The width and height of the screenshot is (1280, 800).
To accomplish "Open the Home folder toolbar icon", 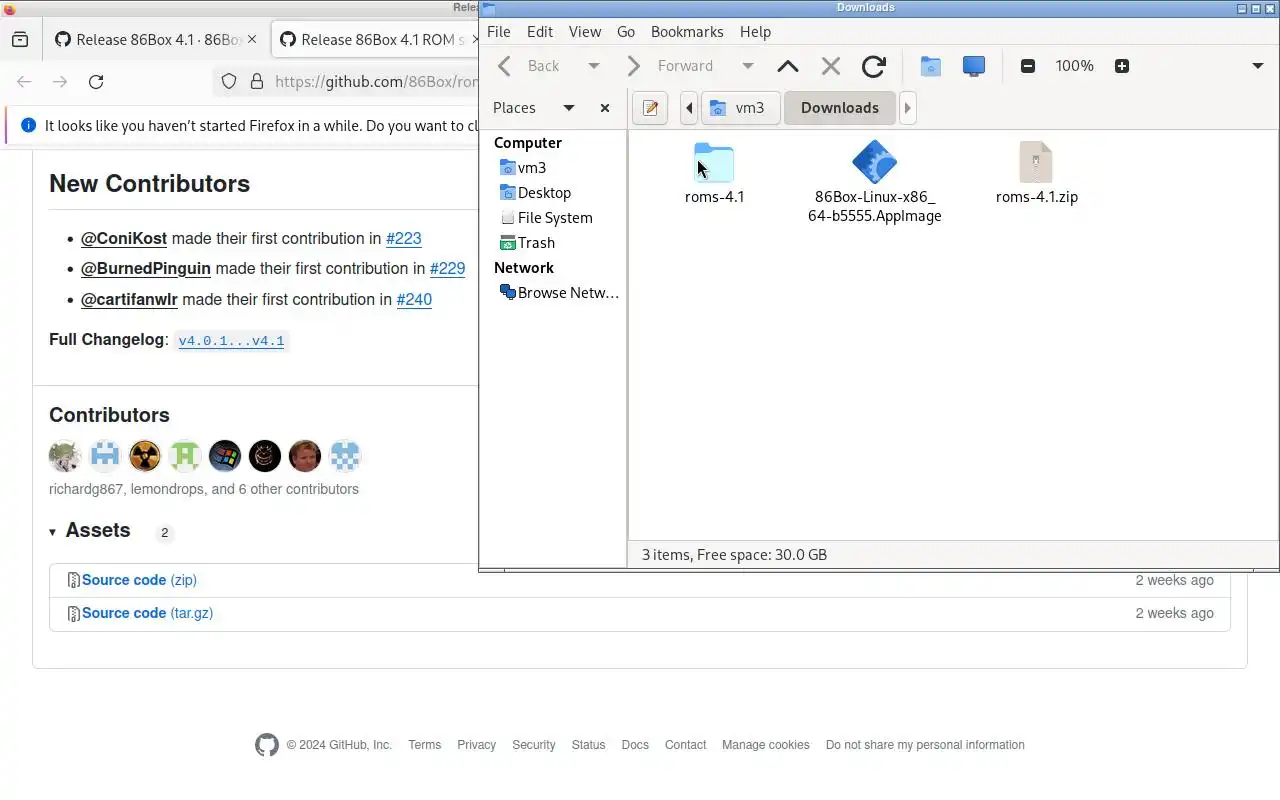I will (x=931, y=66).
